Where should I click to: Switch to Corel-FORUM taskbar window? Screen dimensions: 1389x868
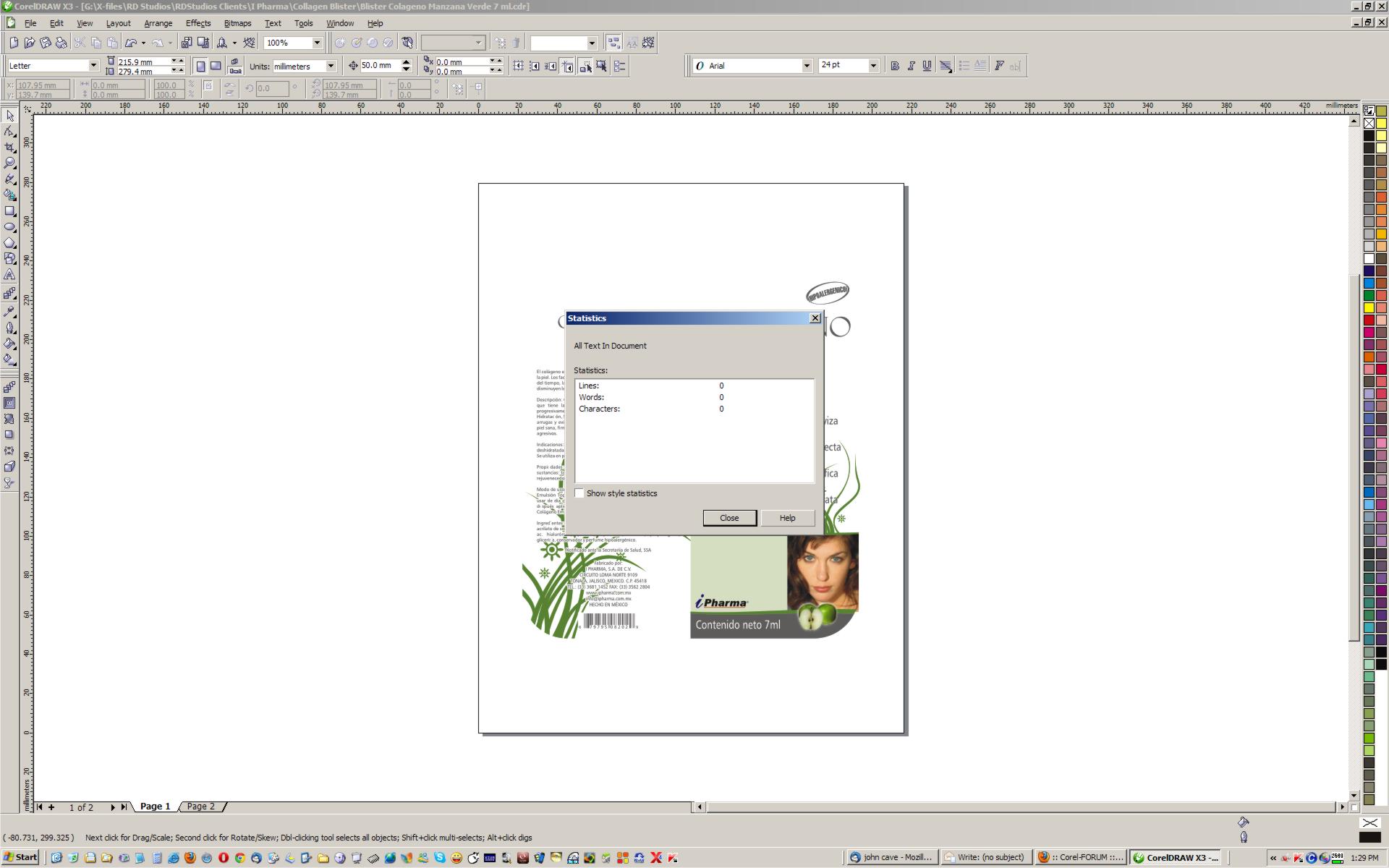tap(1081, 857)
